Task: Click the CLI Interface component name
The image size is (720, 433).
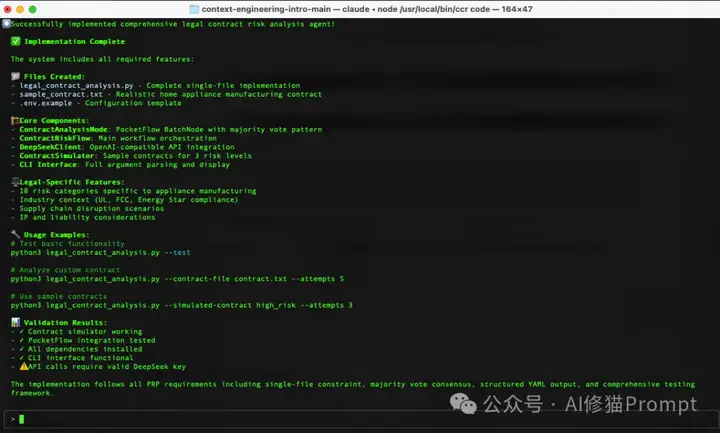Action: point(49,164)
